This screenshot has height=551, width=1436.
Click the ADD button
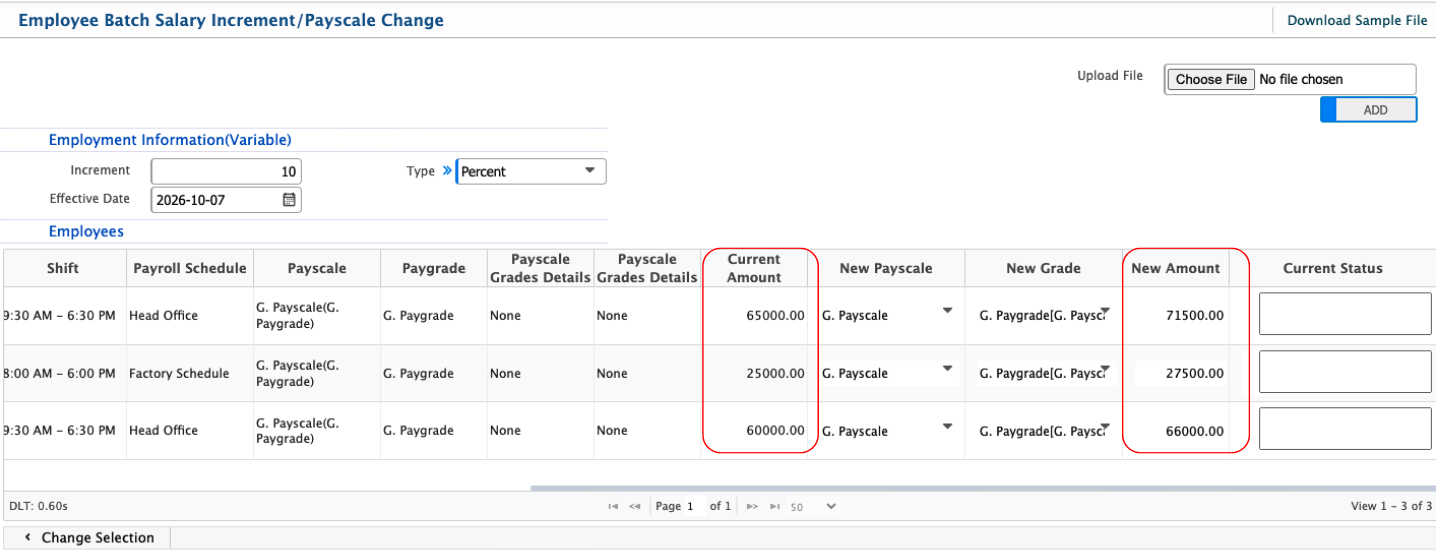[1368, 110]
